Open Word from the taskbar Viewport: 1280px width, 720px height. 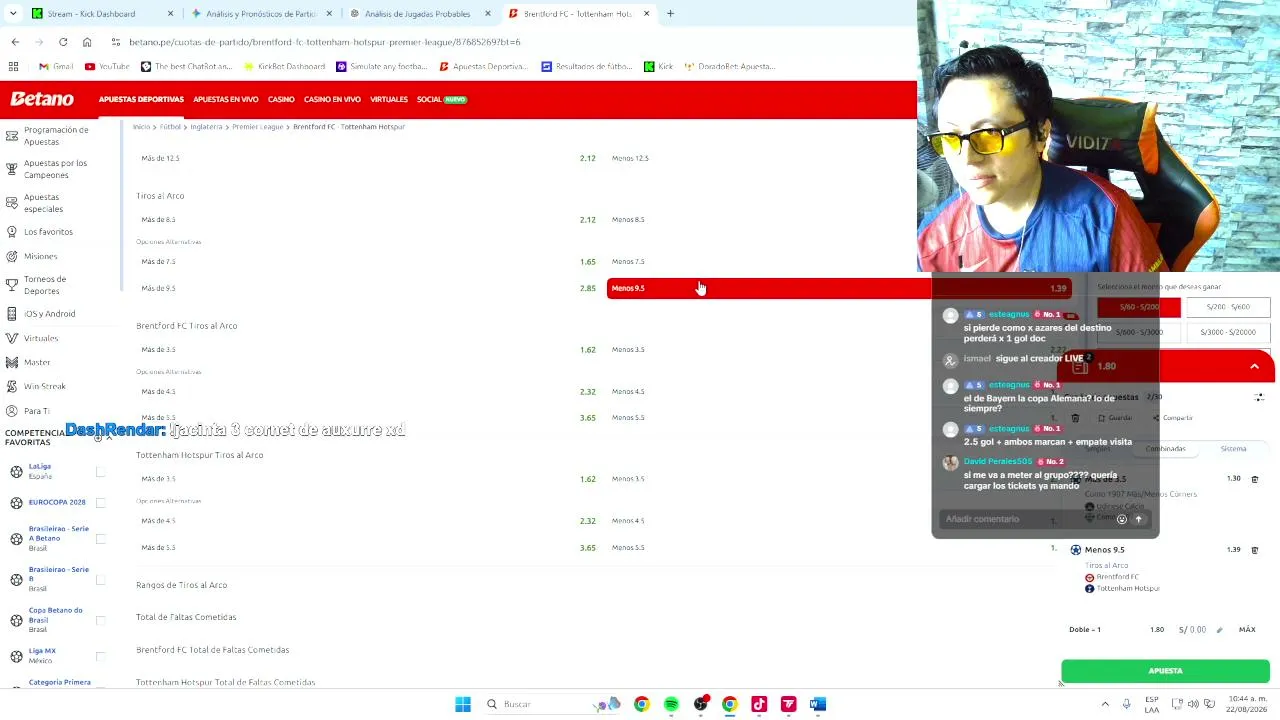click(x=818, y=704)
